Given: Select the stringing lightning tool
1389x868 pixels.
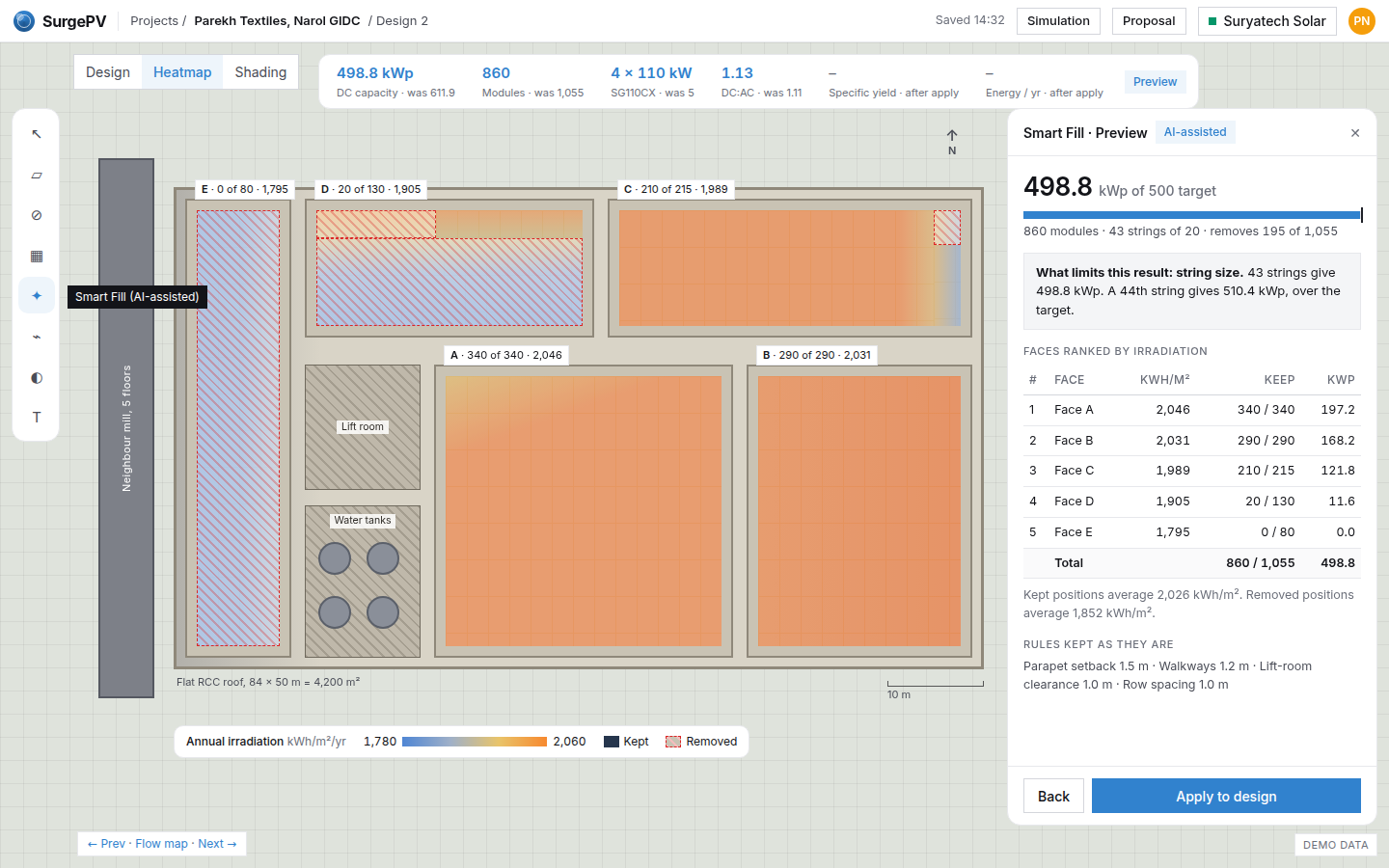Looking at the screenshot, I should pyautogui.click(x=37, y=337).
